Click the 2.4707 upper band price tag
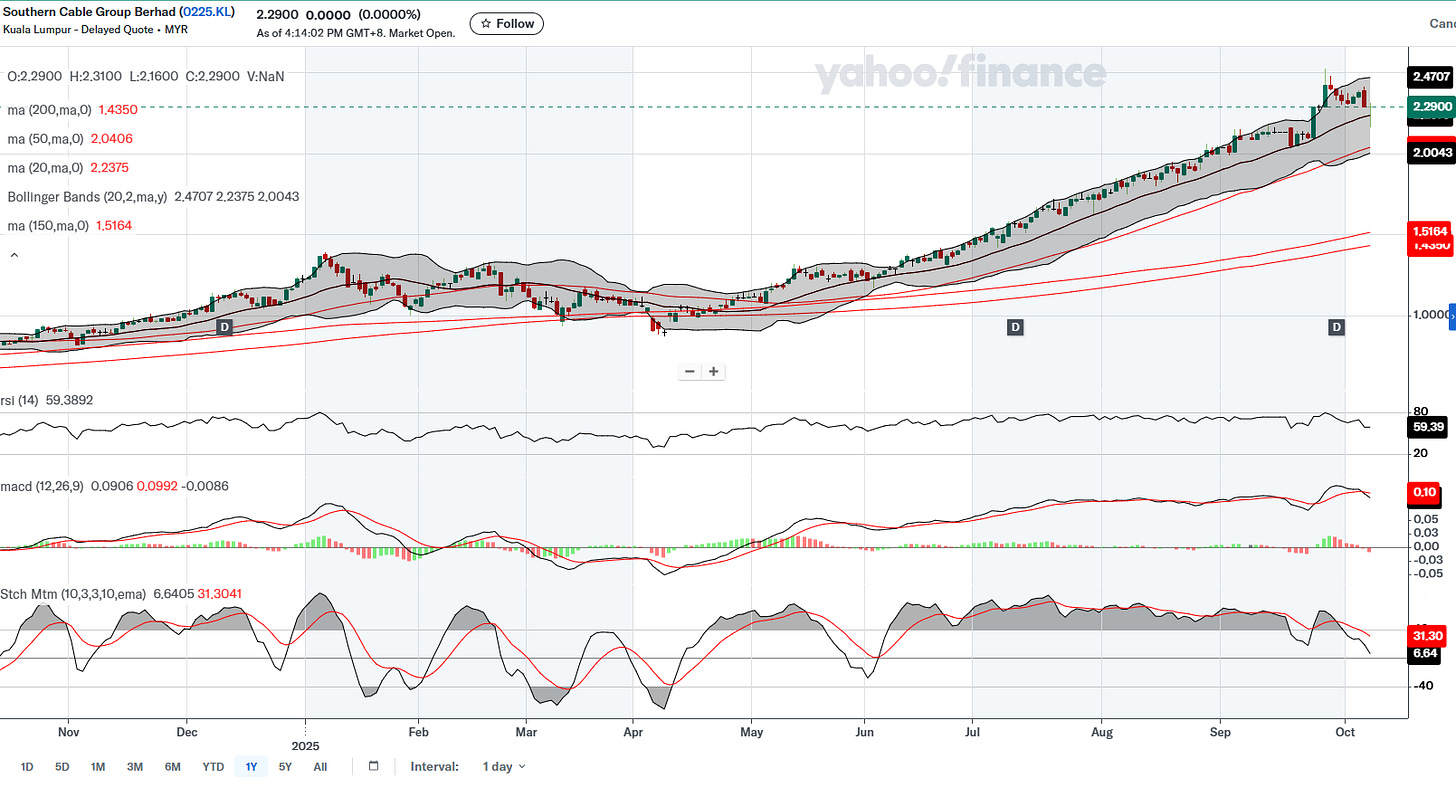This screenshot has width=1456, height=785. (x=1430, y=76)
